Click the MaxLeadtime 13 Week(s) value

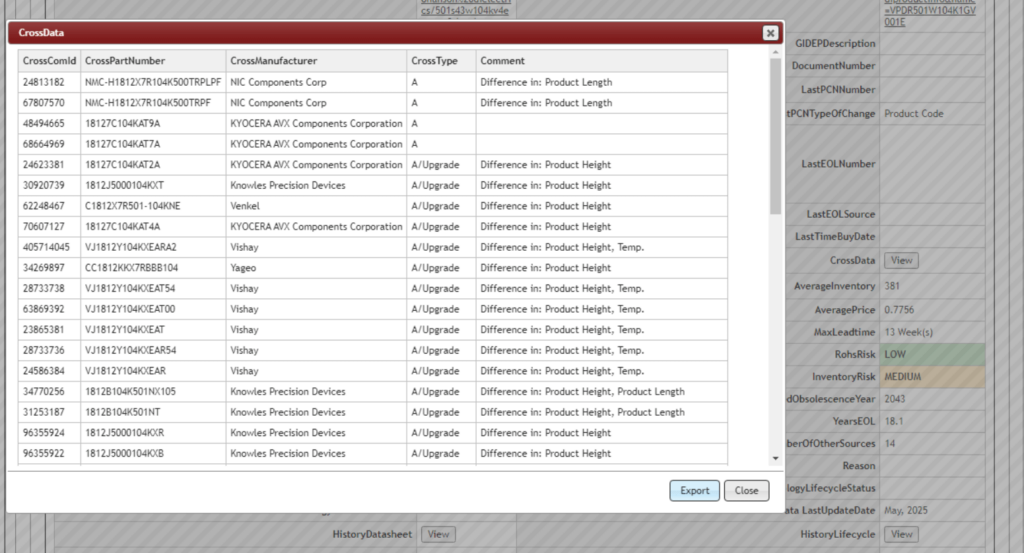point(908,332)
